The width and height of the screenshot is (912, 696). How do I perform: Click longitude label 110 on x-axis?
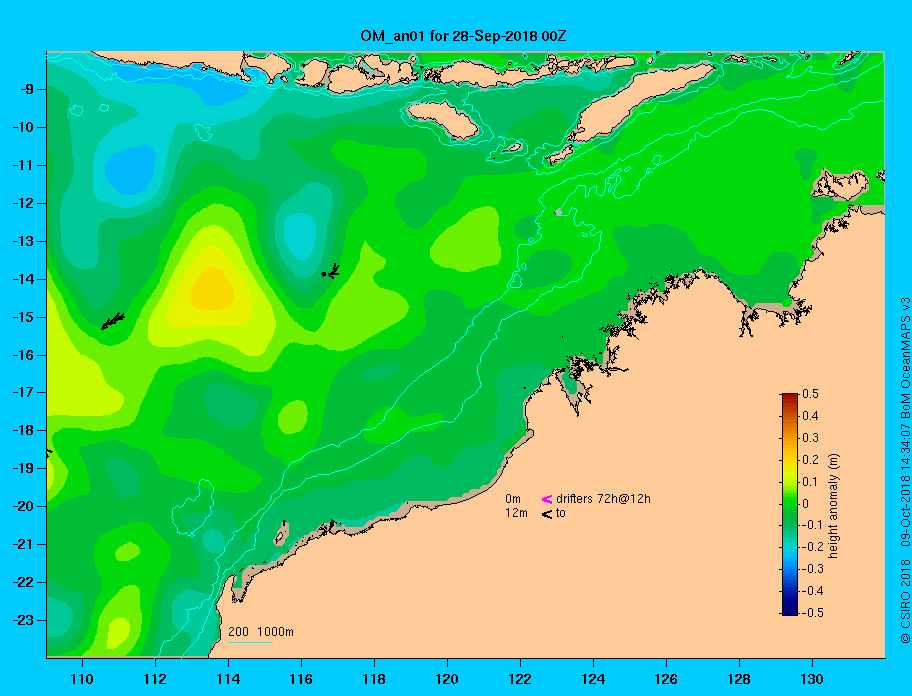pyautogui.click(x=82, y=679)
